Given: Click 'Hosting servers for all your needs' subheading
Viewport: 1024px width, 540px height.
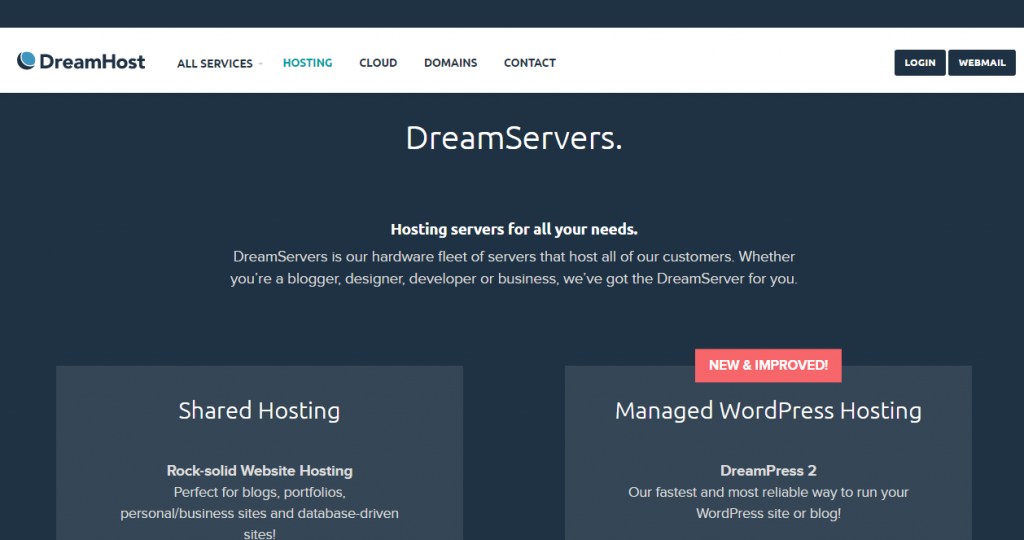Looking at the screenshot, I should (x=513, y=229).
